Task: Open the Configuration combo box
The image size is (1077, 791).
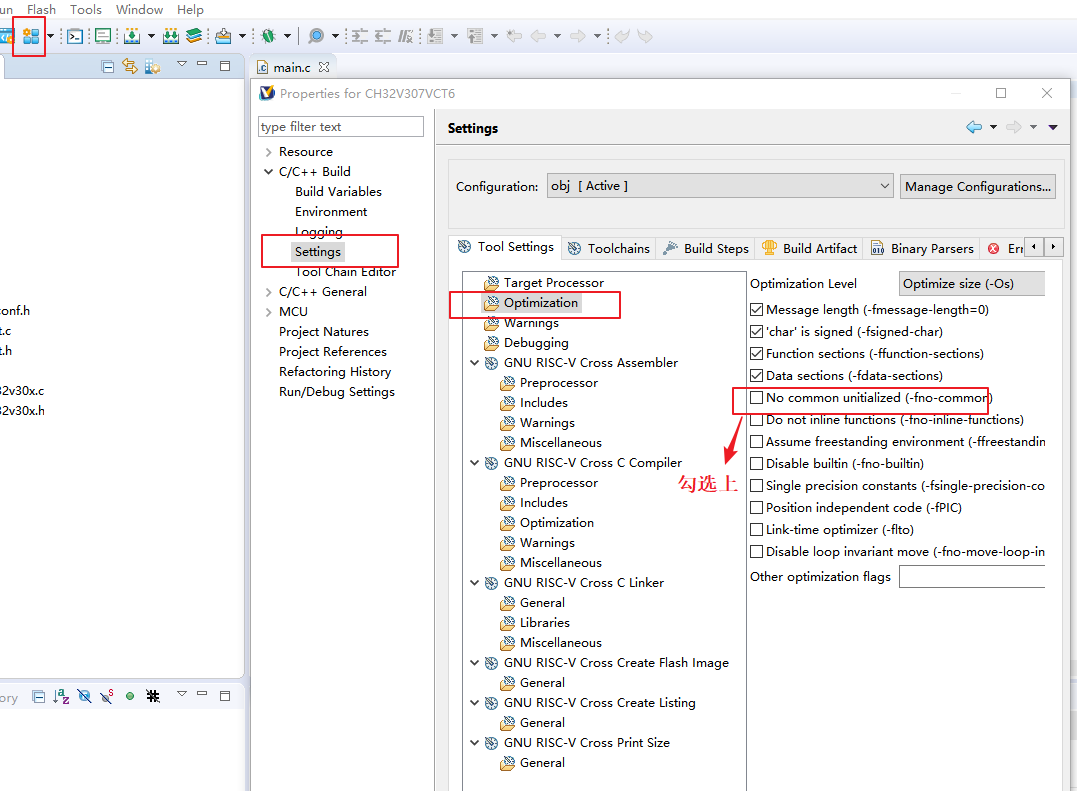Action: pos(720,186)
